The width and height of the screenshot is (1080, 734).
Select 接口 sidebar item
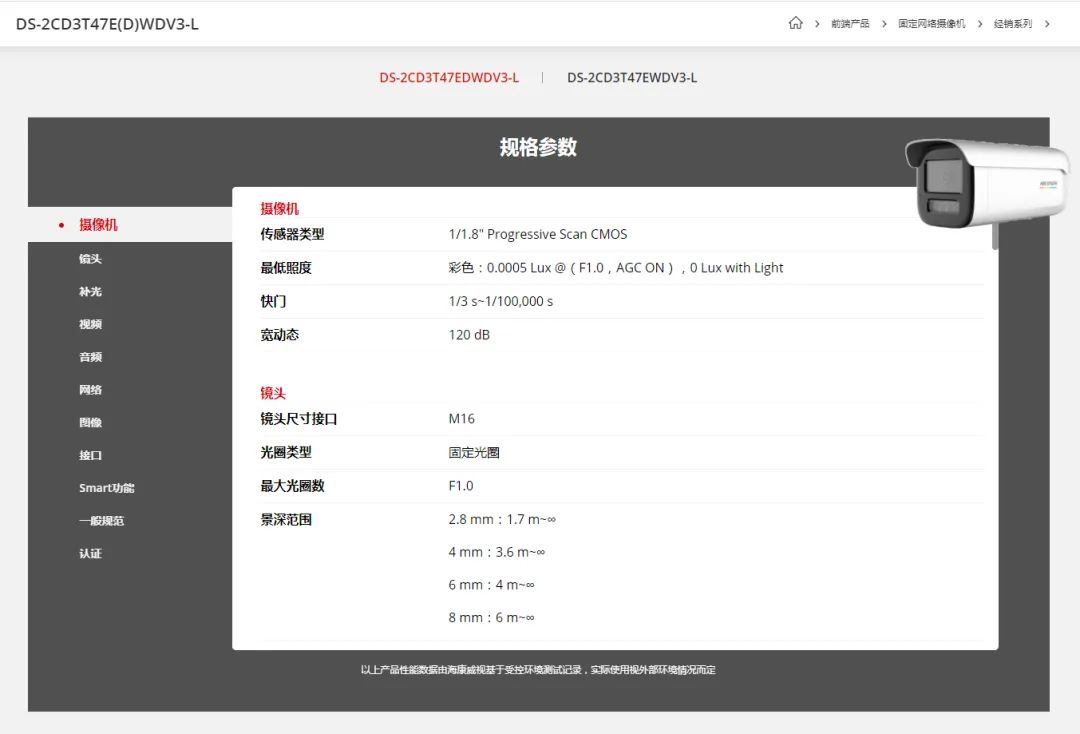[x=90, y=455]
